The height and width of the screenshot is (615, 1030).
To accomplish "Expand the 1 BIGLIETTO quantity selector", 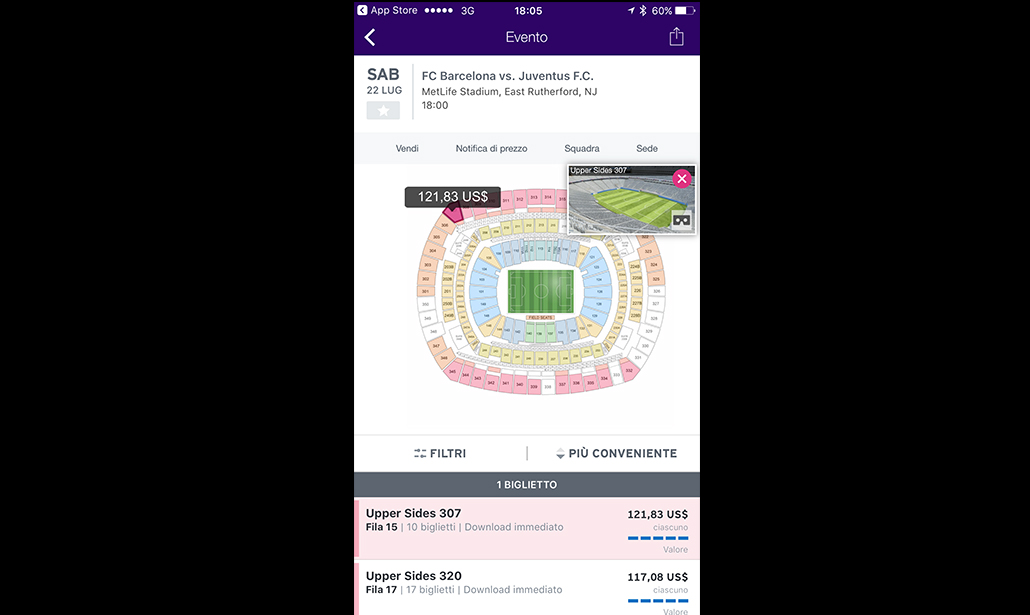I will pos(527,484).
